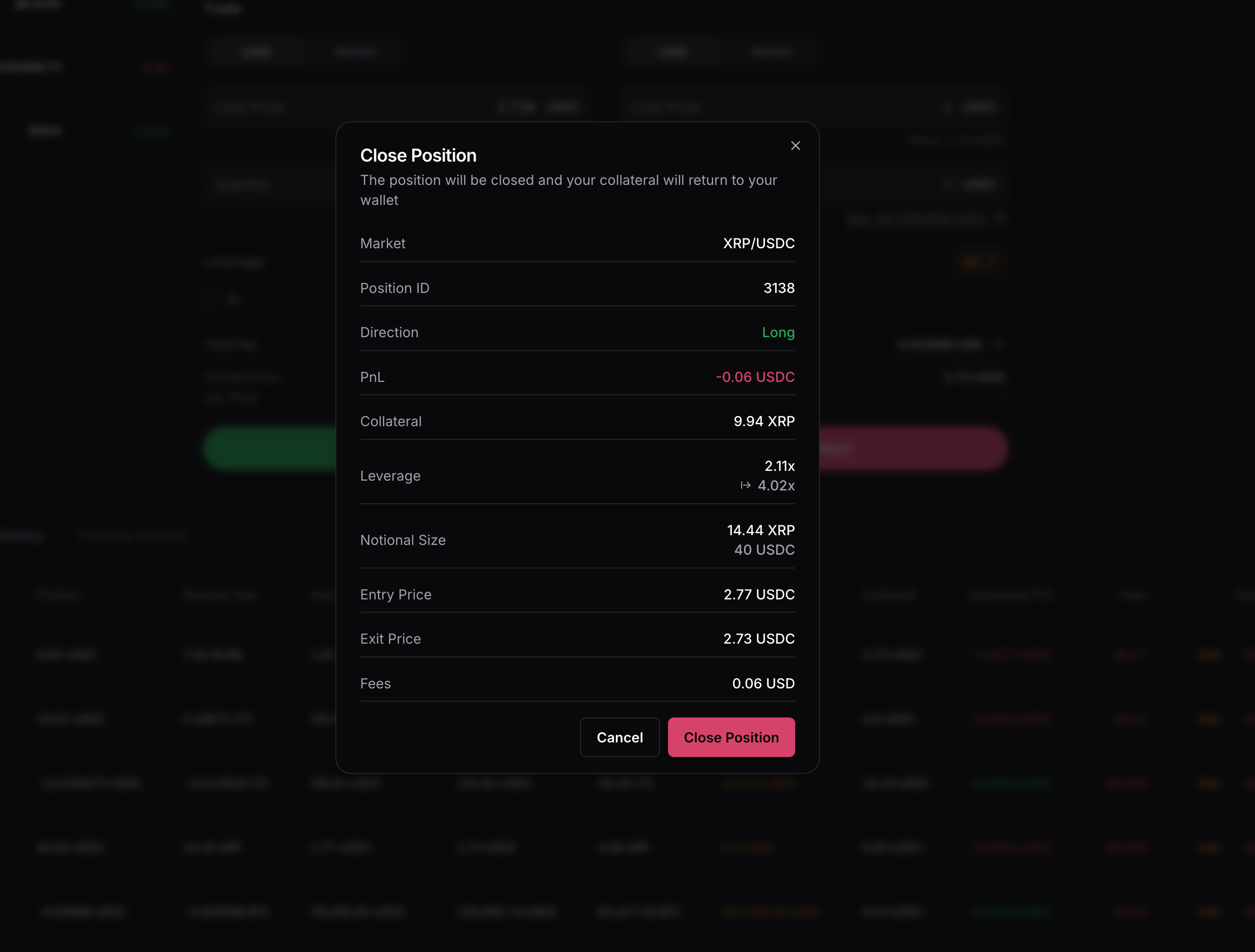Screen dimensions: 1255x952
Task: Click the 40 USDC notional value
Action: point(764,550)
